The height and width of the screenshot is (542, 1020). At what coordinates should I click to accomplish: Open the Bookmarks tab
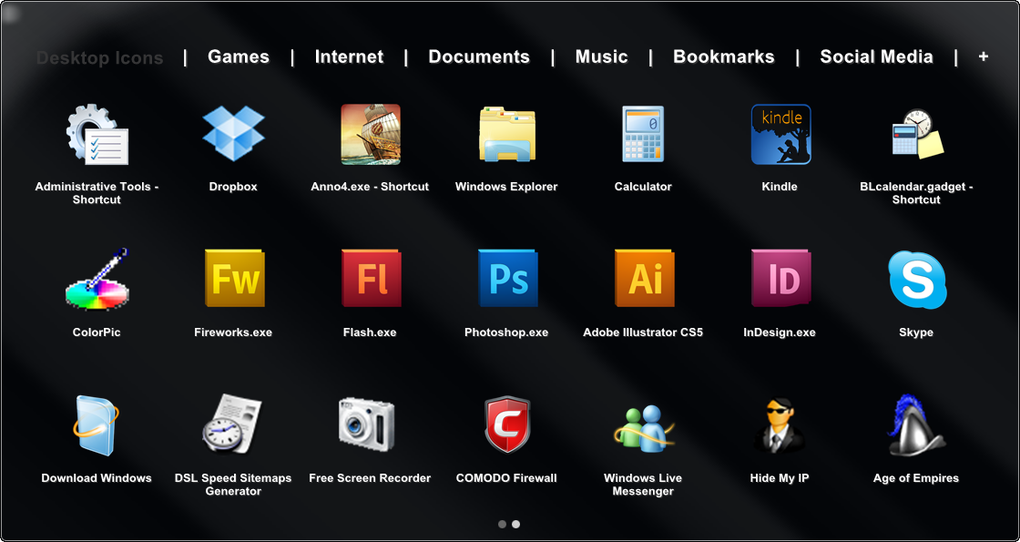click(x=724, y=57)
